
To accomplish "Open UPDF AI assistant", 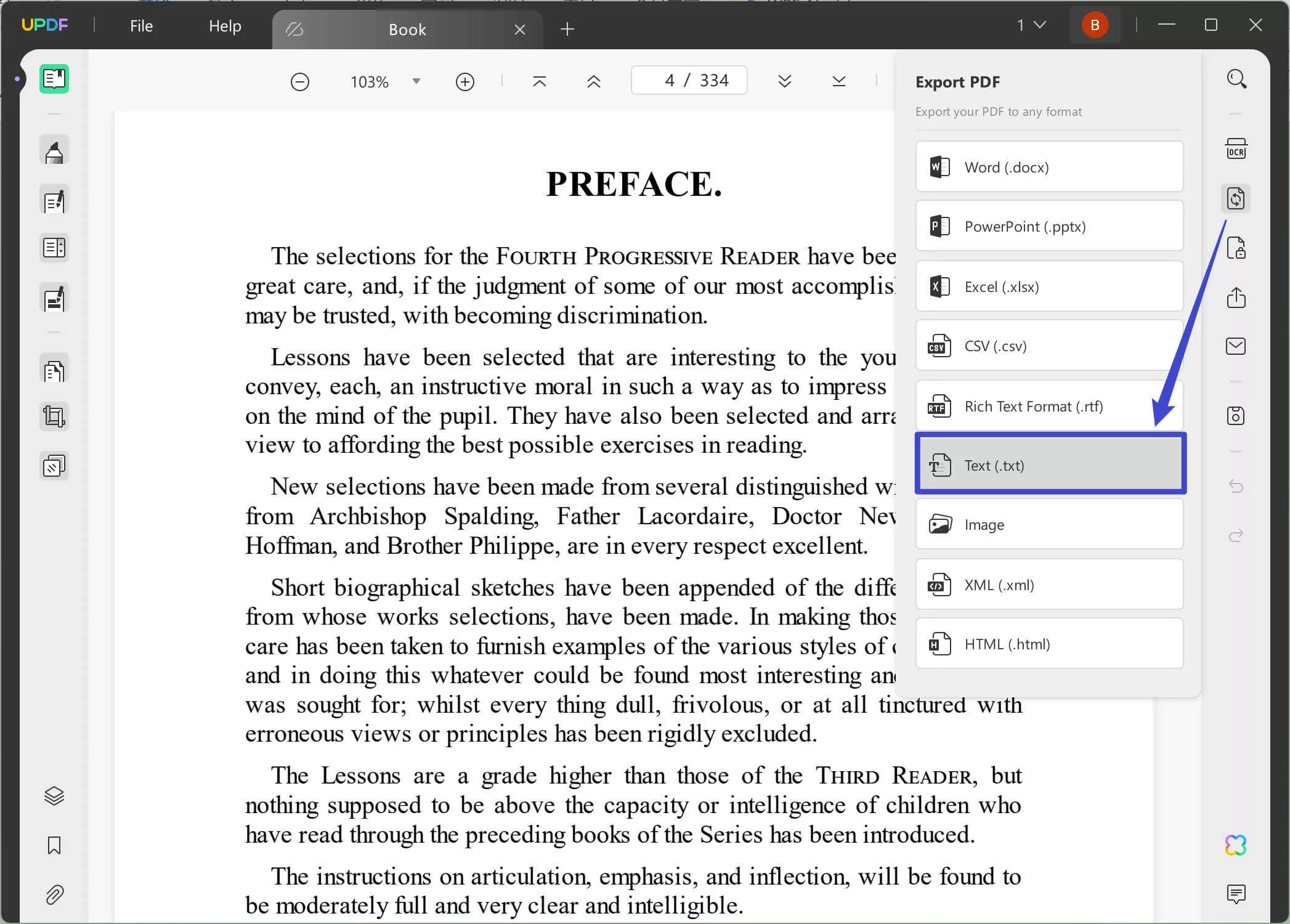I will pos(1236,845).
